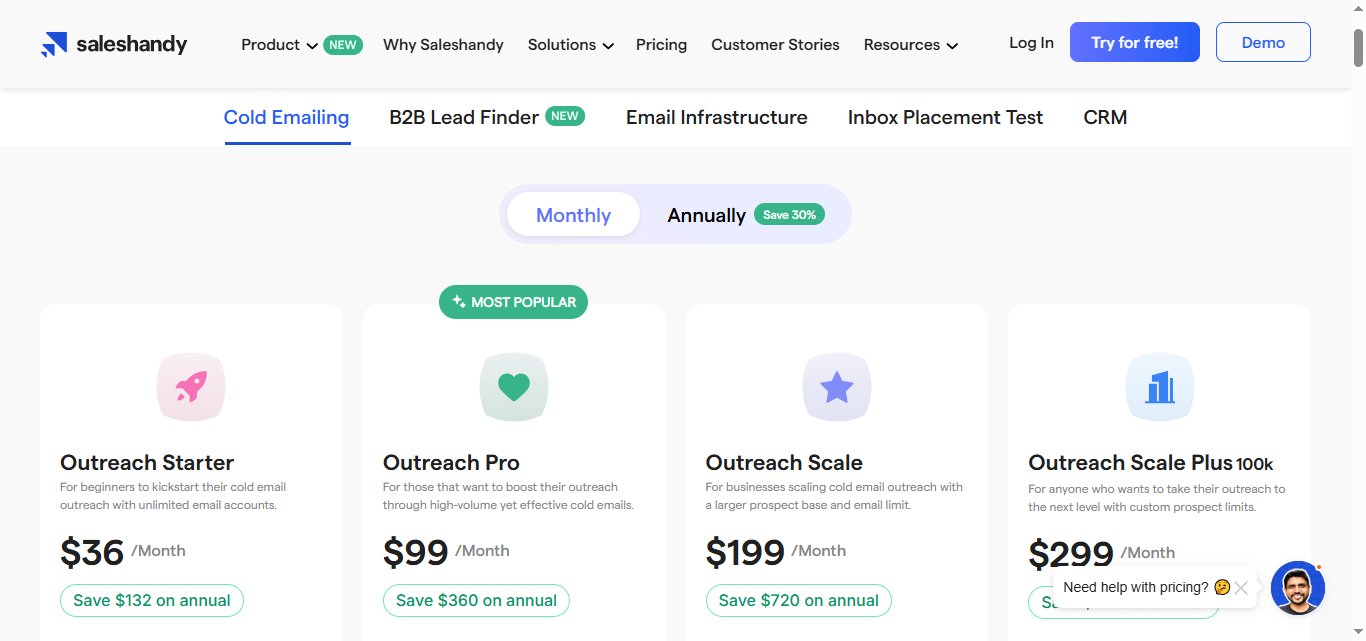Click the winking emoji in the pricing help bubble
This screenshot has height=641, width=1366.
pyautogui.click(x=1221, y=587)
